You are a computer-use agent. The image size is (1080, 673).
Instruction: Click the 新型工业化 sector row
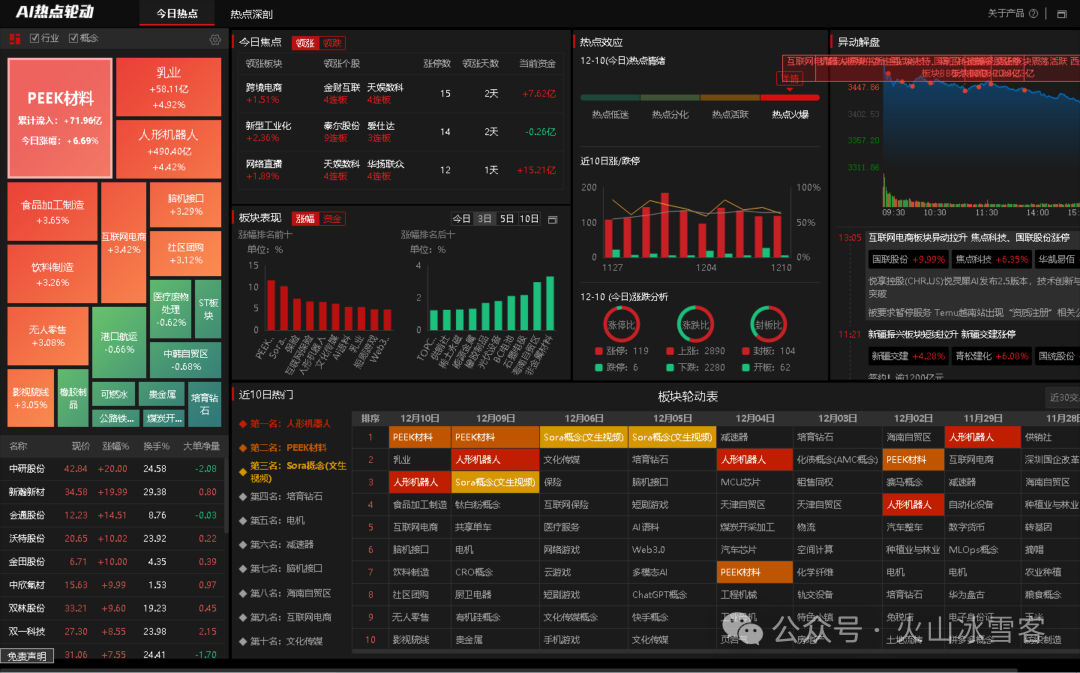401,132
